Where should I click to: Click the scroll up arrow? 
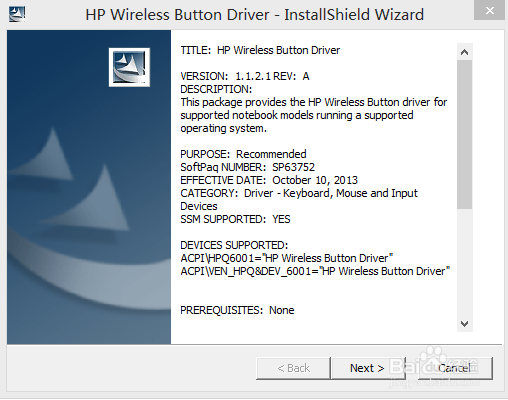[464, 52]
